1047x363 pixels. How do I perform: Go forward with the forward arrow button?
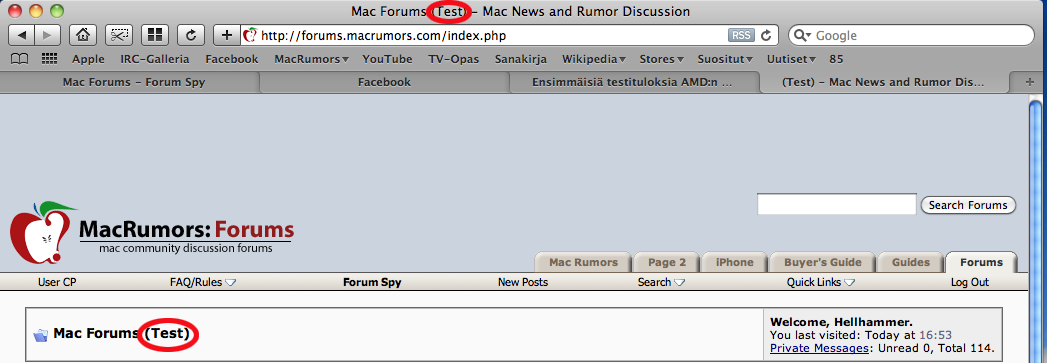click(x=47, y=35)
